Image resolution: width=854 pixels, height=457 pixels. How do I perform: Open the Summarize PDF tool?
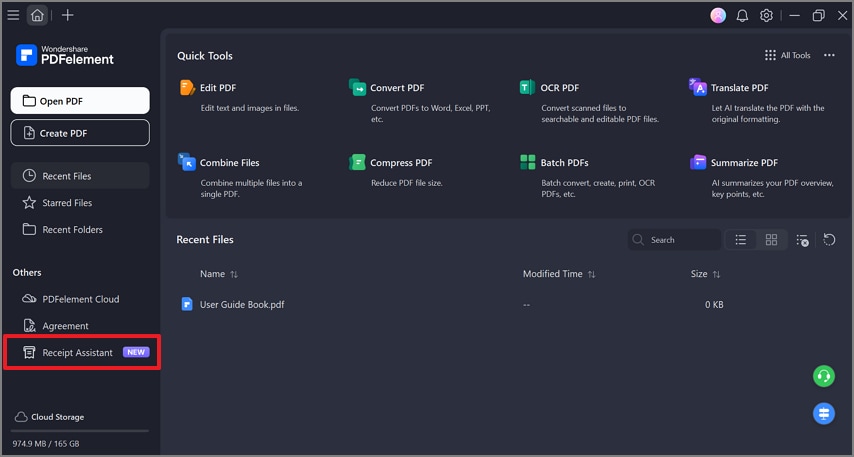coord(743,163)
